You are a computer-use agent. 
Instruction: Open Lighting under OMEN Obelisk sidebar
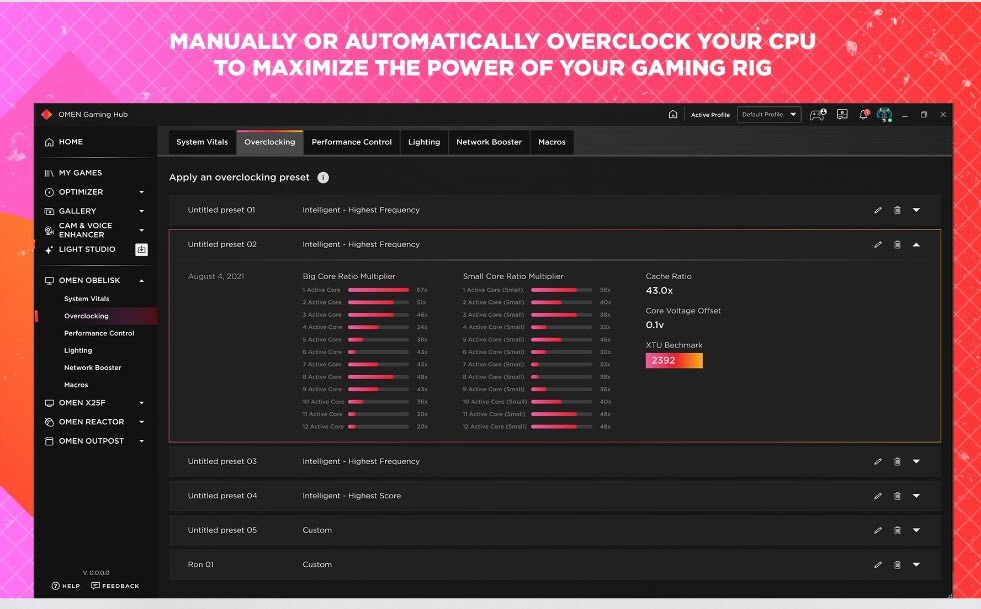[x=78, y=351]
